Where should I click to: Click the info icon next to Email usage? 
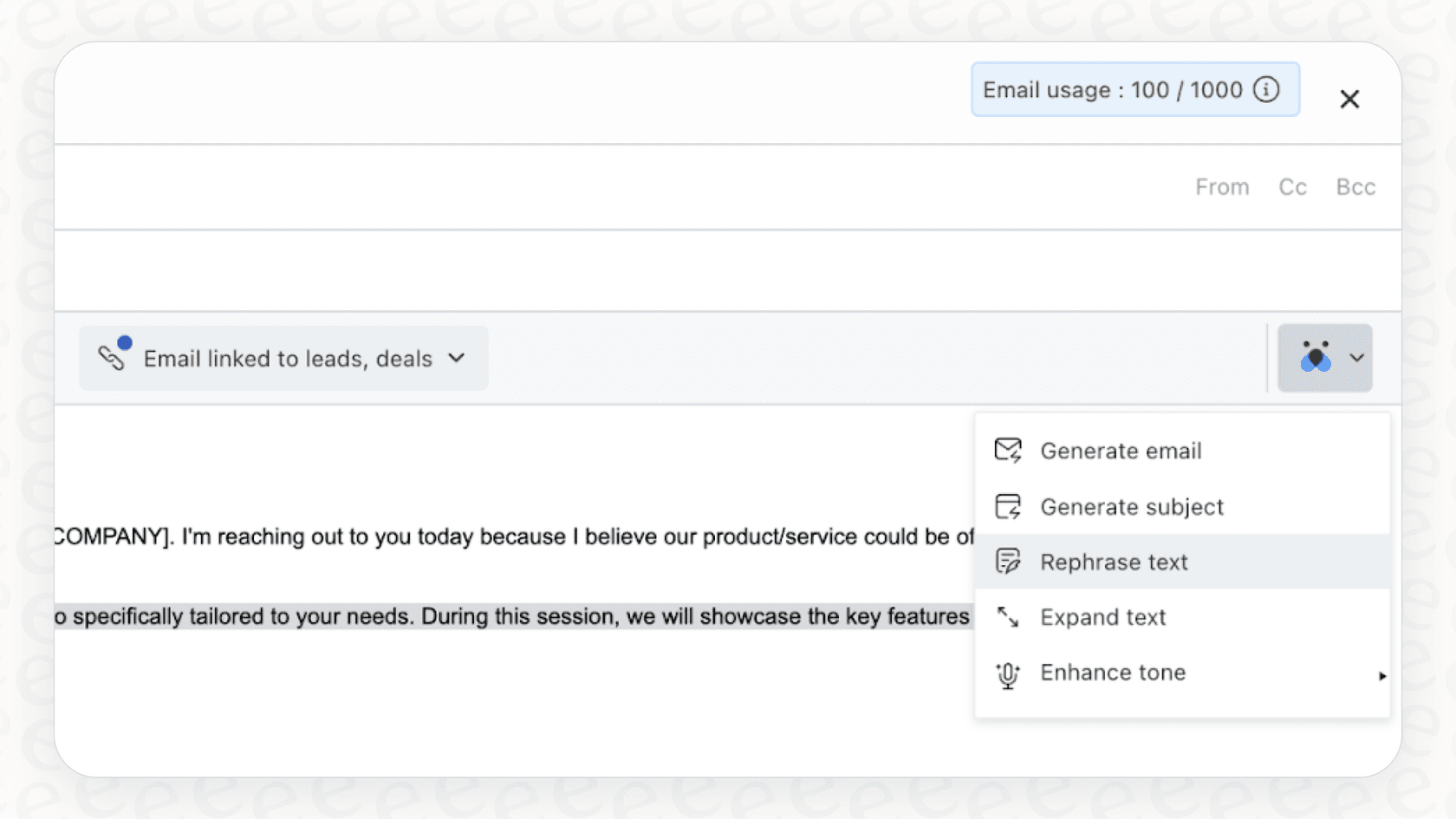pyautogui.click(x=1268, y=89)
